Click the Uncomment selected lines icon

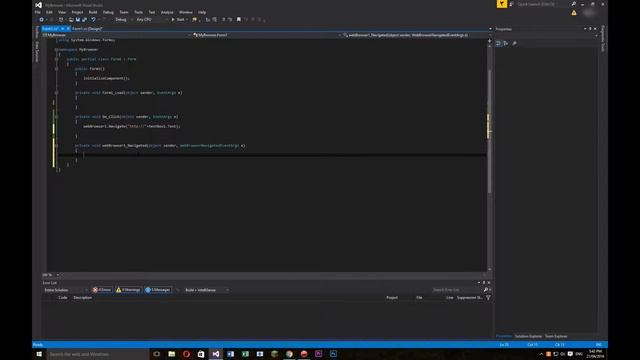point(230,20)
